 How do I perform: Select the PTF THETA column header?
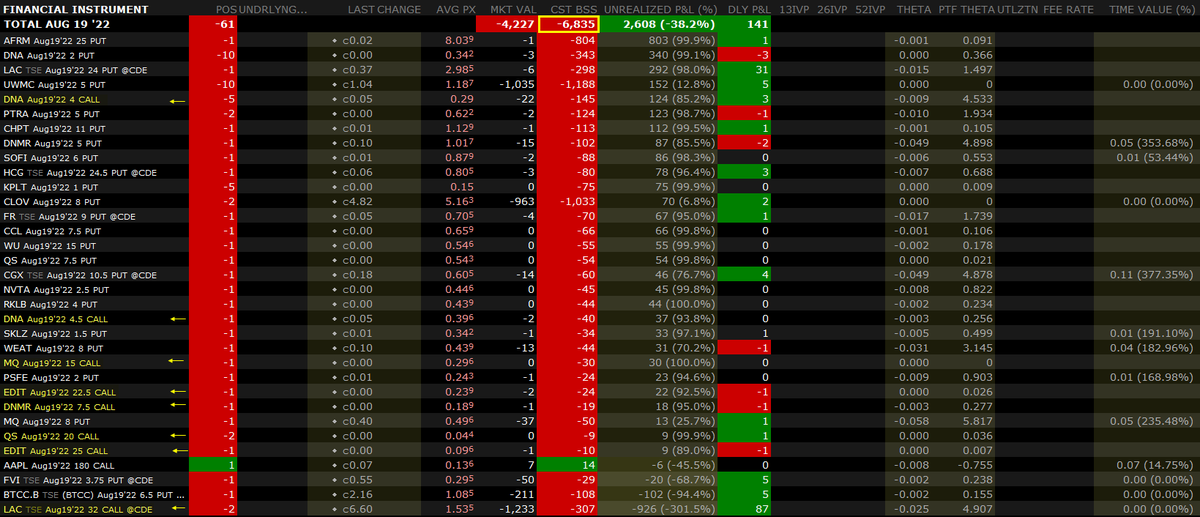(966, 9)
